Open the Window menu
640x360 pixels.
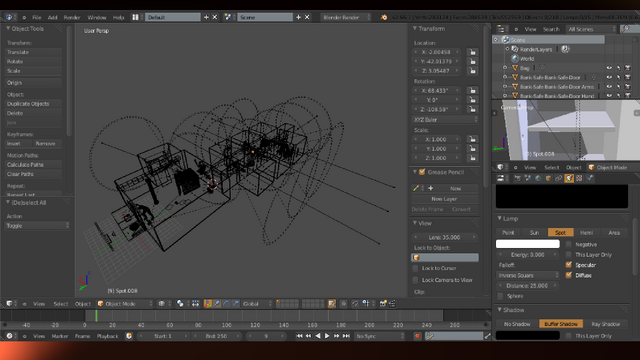click(97, 17)
